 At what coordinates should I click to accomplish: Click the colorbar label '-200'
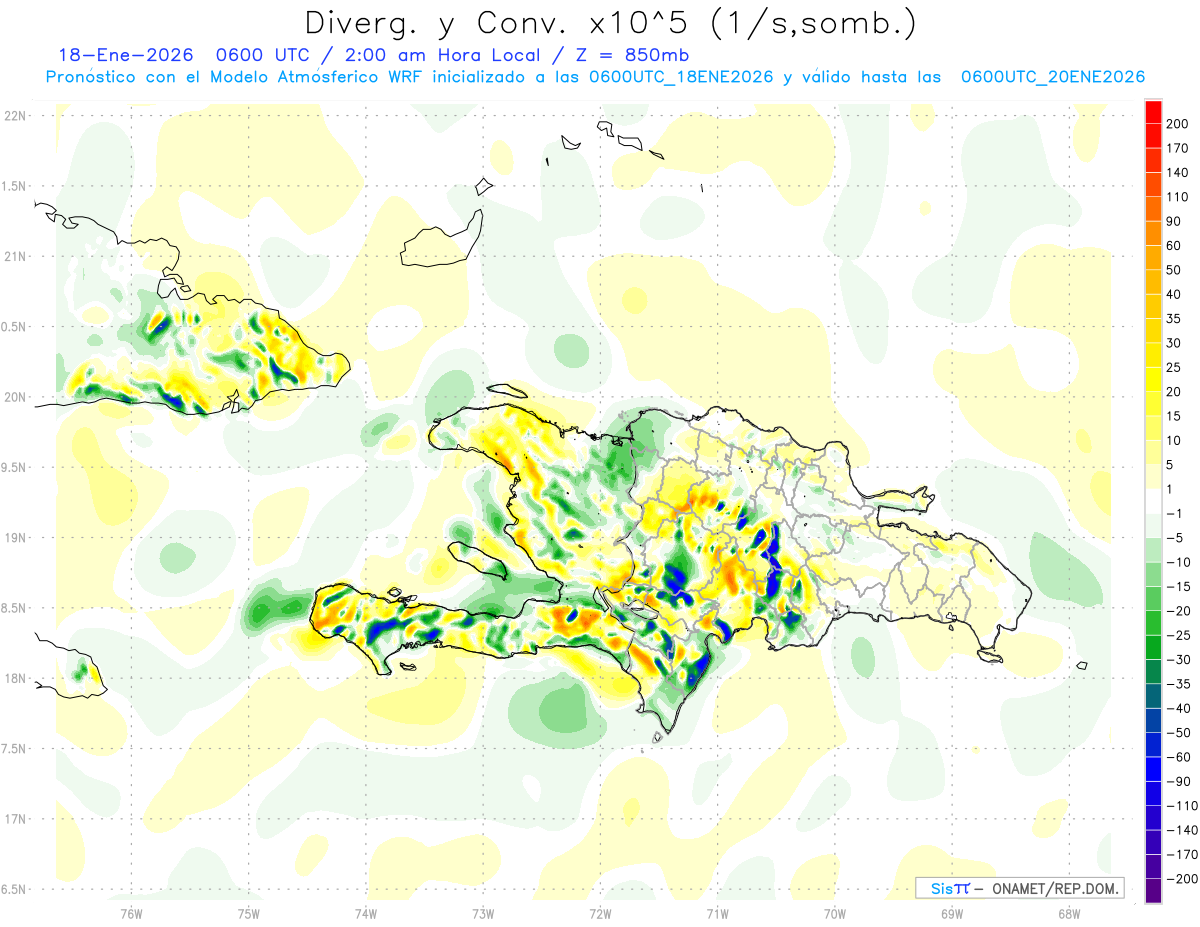[1183, 881]
